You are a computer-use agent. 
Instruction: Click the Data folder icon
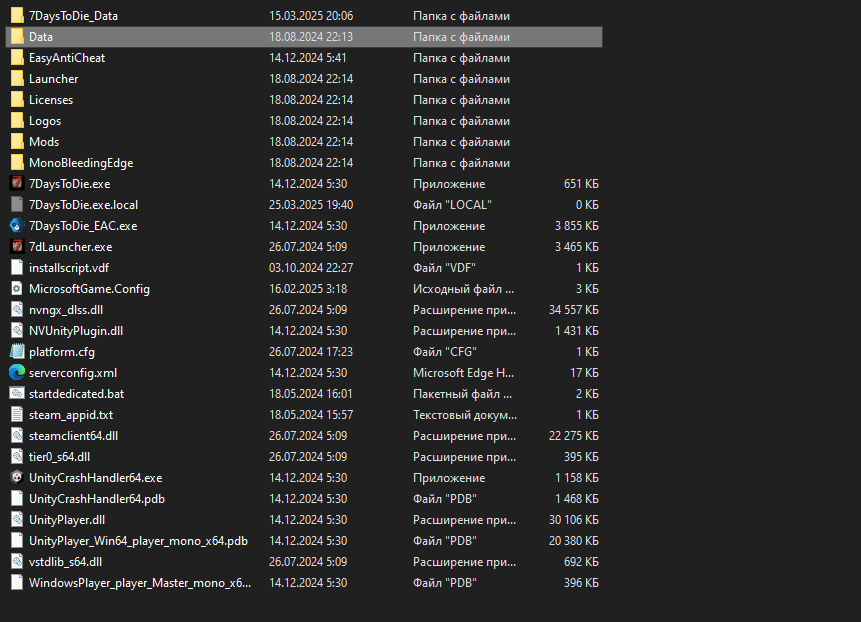[17, 37]
